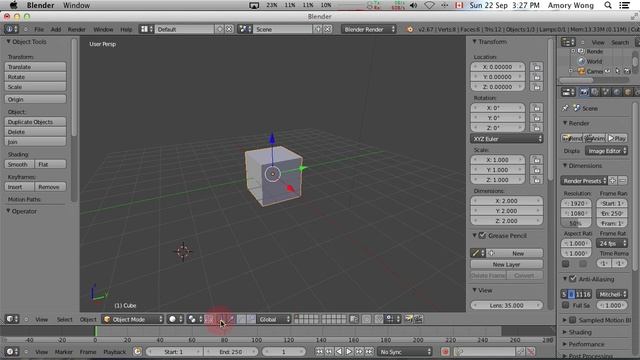Open the Marker menu in timeline
The width and height of the screenshot is (640, 360).
pyautogui.click(x=63, y=351)
